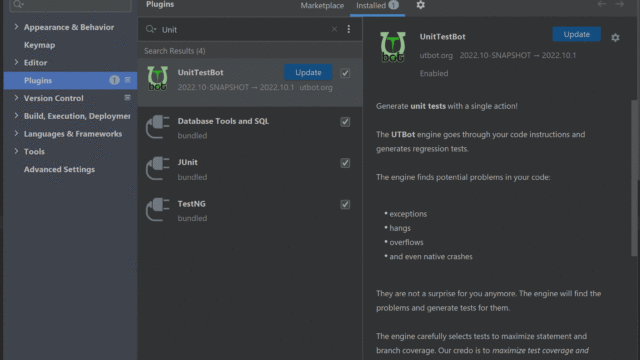Expand the Version Control group
The width and height of the screenshot is (640, 360).
pos(16,98)
